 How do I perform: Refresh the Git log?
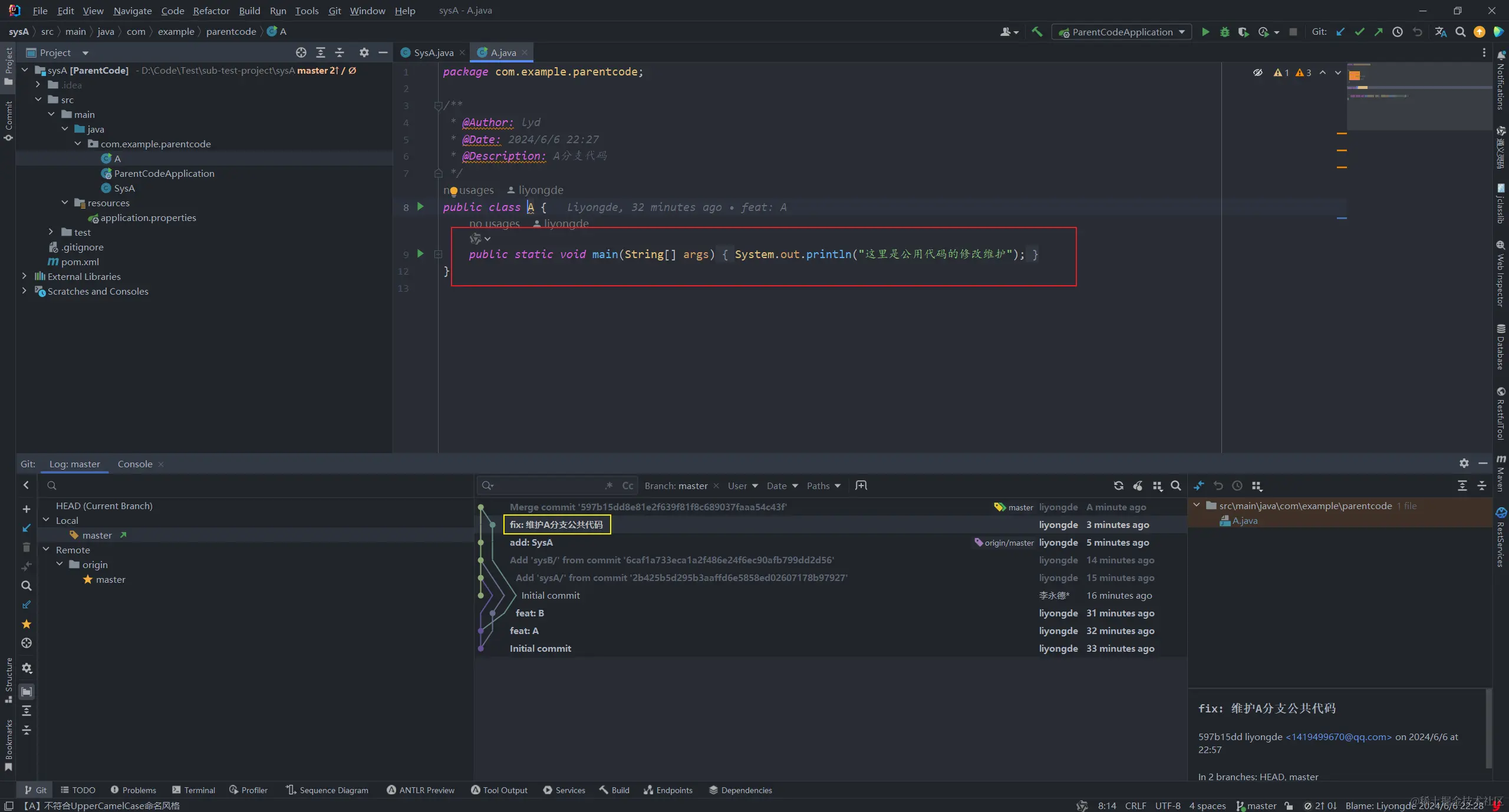click(x=1118, y=486)
